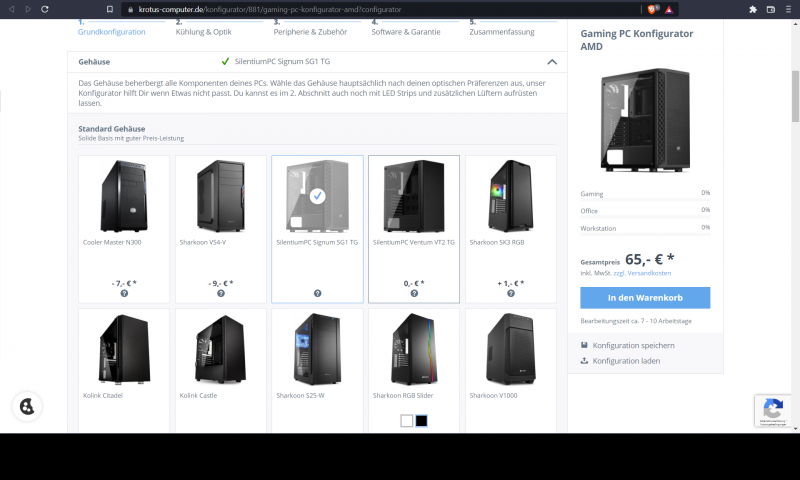Go to the Zusammenfassung step
800x480 pixels.
pos(500,31)
